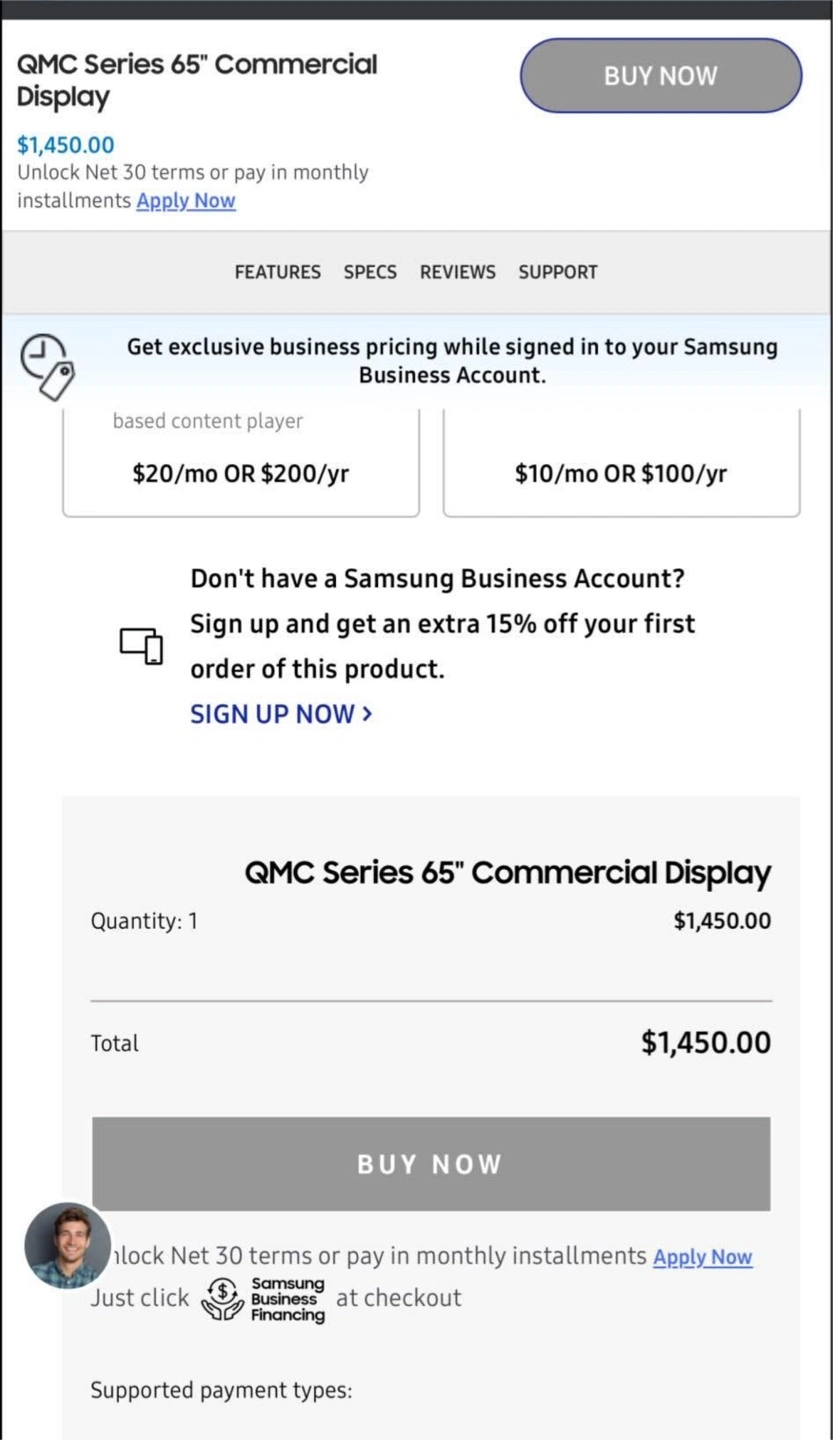Click the devices icon beside the sign-up offer
Image resolution: width=833 pixels, height=1440 pixels.
[141, 645]
